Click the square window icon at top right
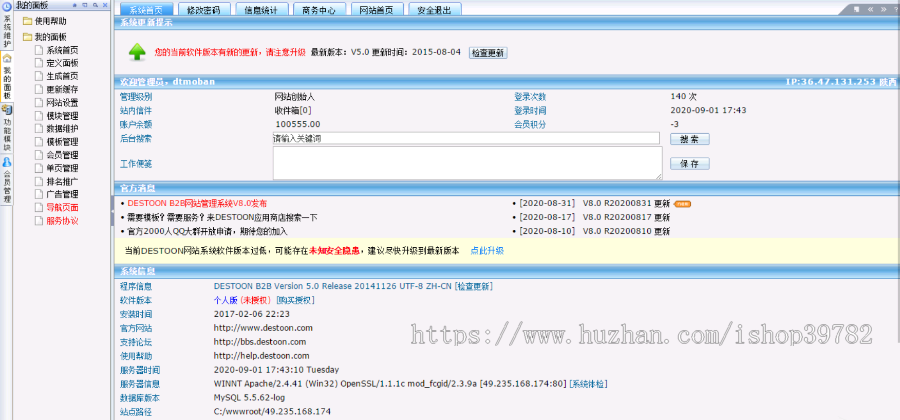The image size is (900, 420). tap(856, 9)
